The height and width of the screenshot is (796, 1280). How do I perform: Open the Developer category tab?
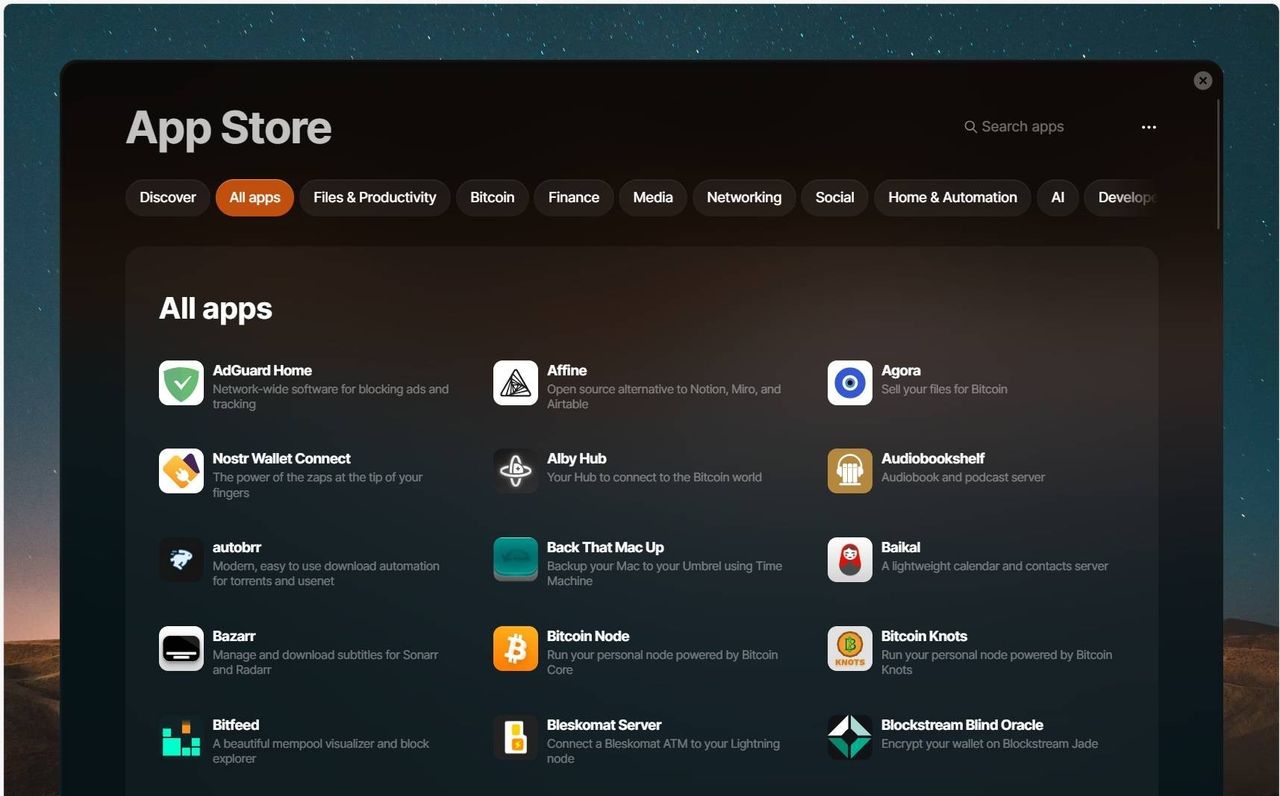pos(1122,197)
